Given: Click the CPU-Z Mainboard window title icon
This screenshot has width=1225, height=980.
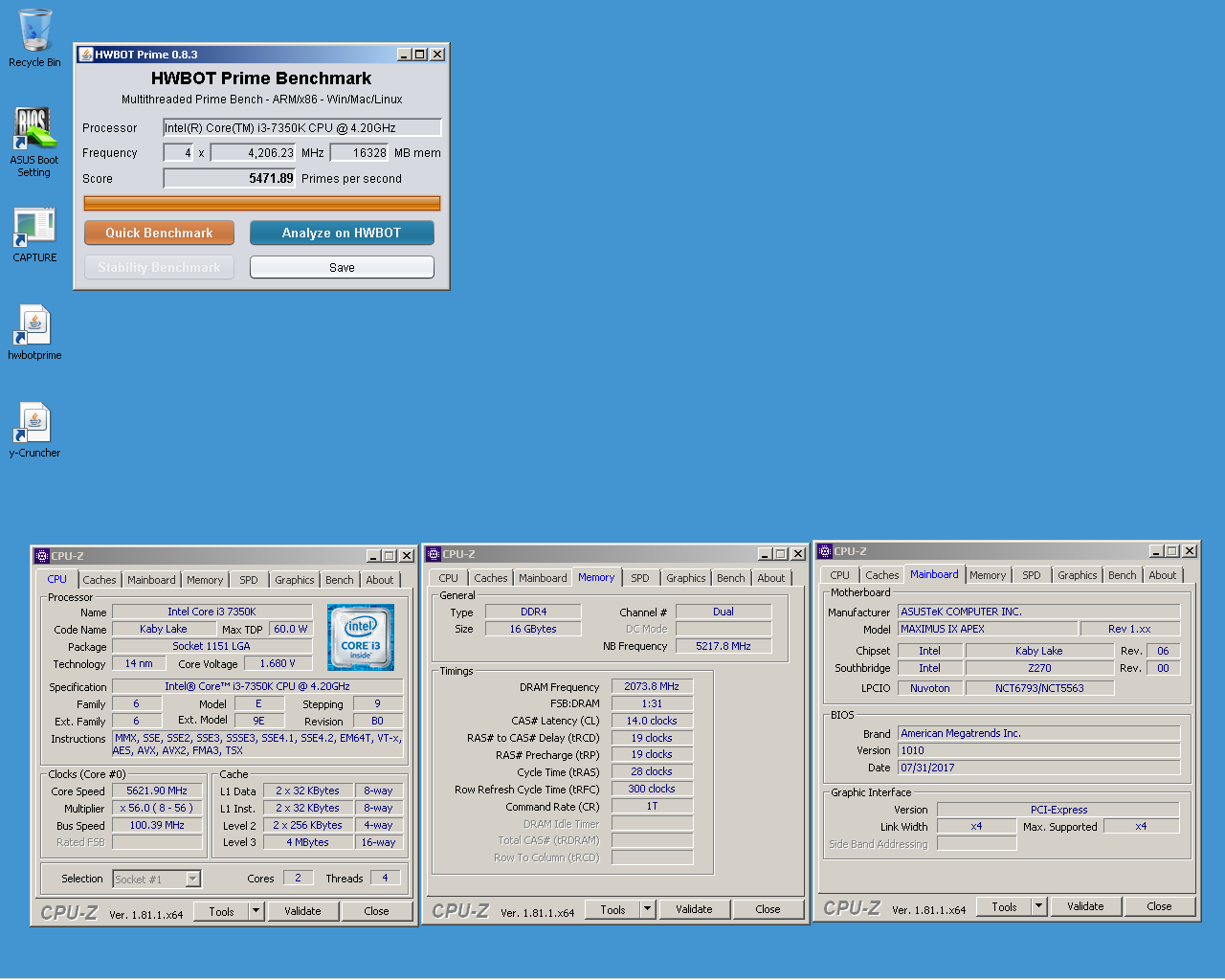Looking at the screenshot, I should [825, 551].
